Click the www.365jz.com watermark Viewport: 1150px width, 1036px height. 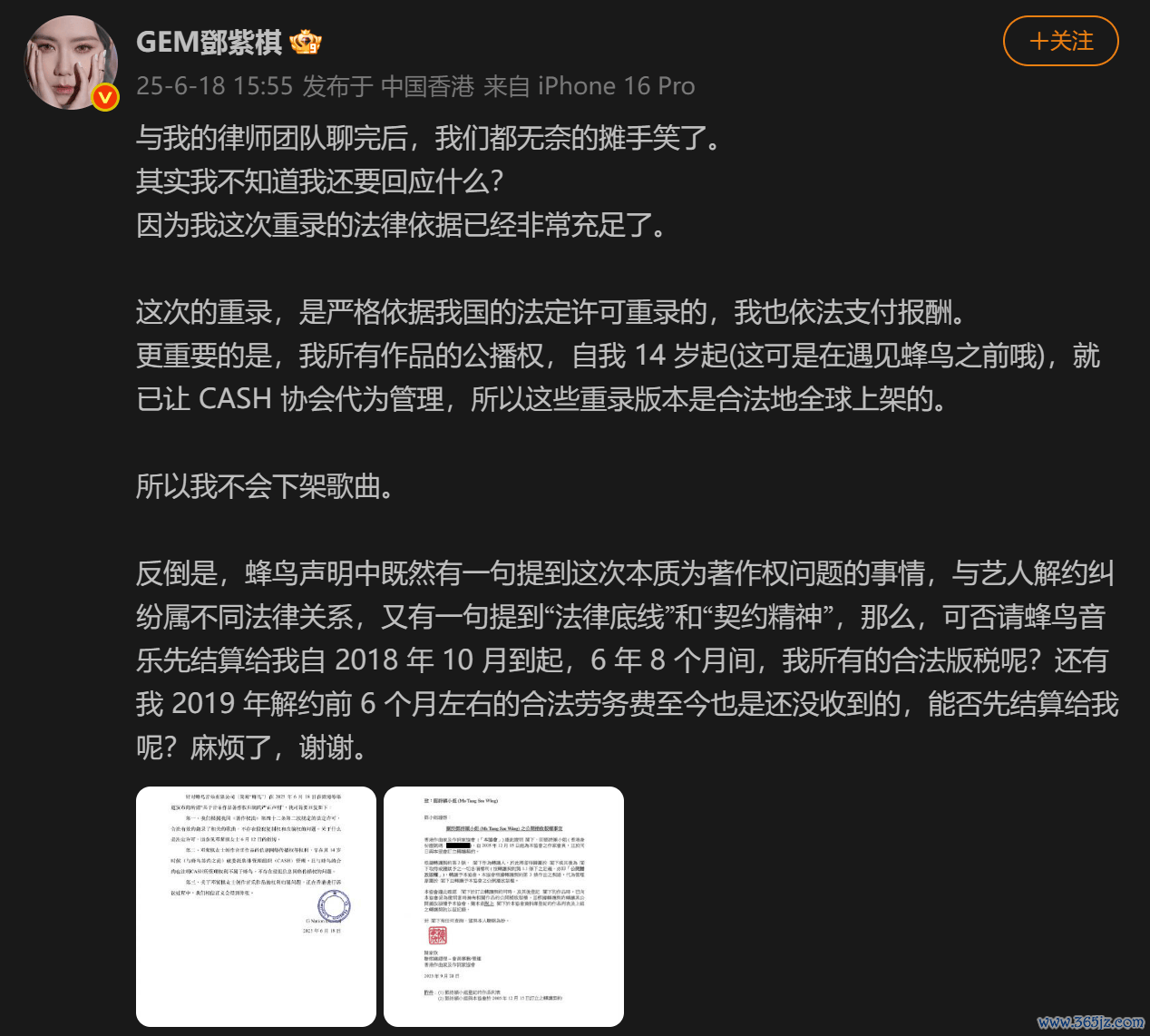tap(1091, 1021)
